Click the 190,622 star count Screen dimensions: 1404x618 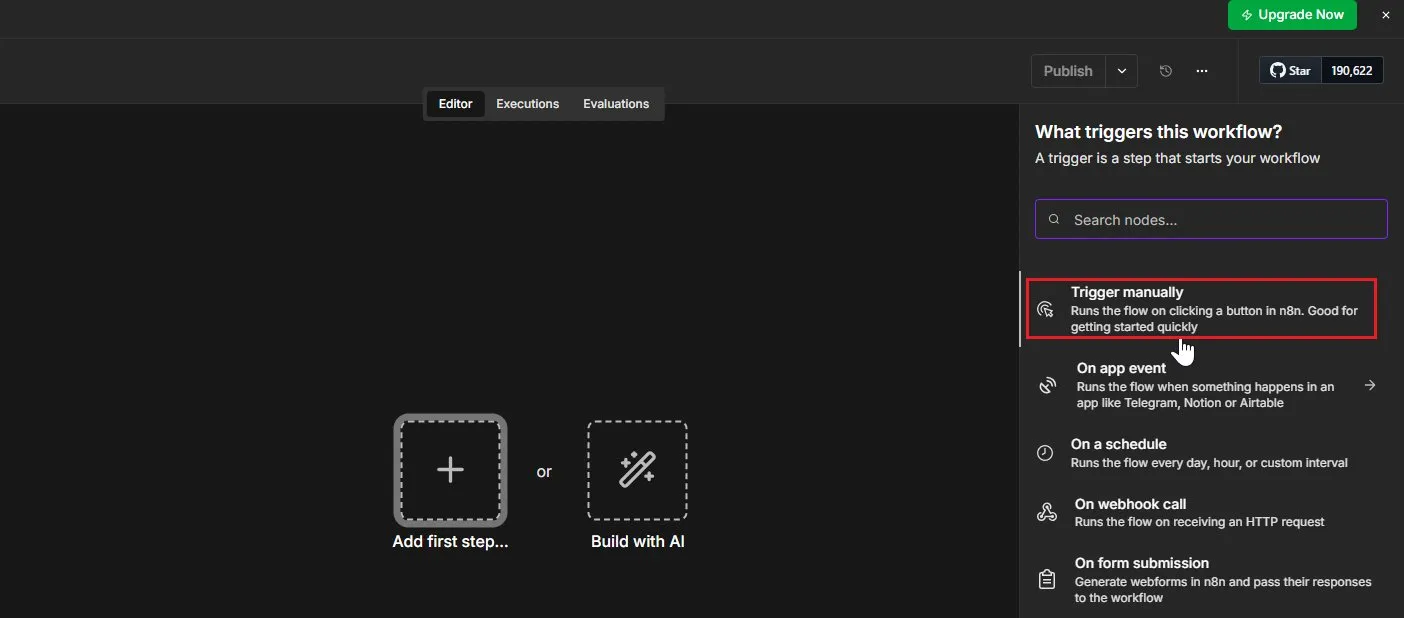tap(1352, 71)
